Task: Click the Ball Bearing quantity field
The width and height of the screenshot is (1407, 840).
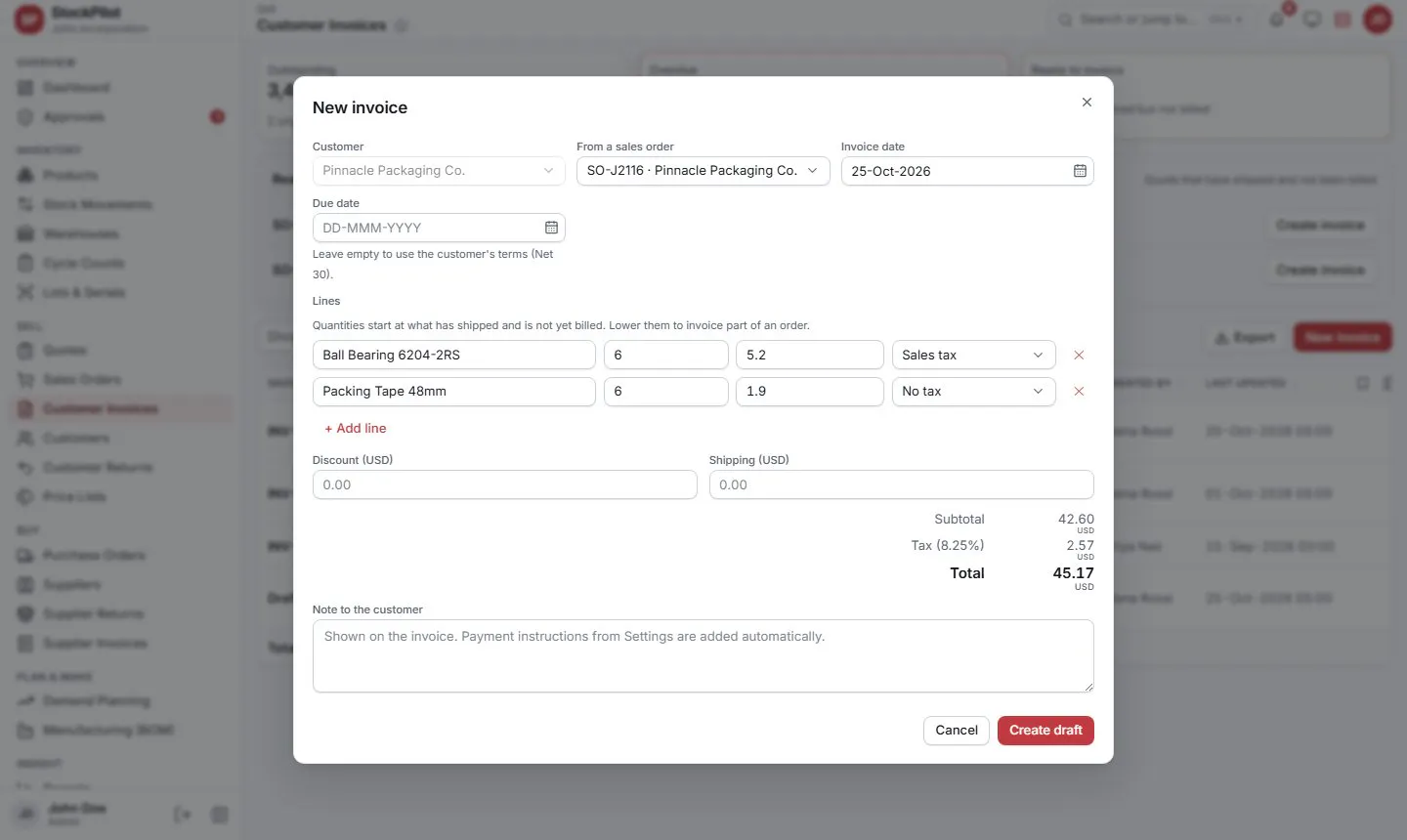Action: click(x=666, y=356)
